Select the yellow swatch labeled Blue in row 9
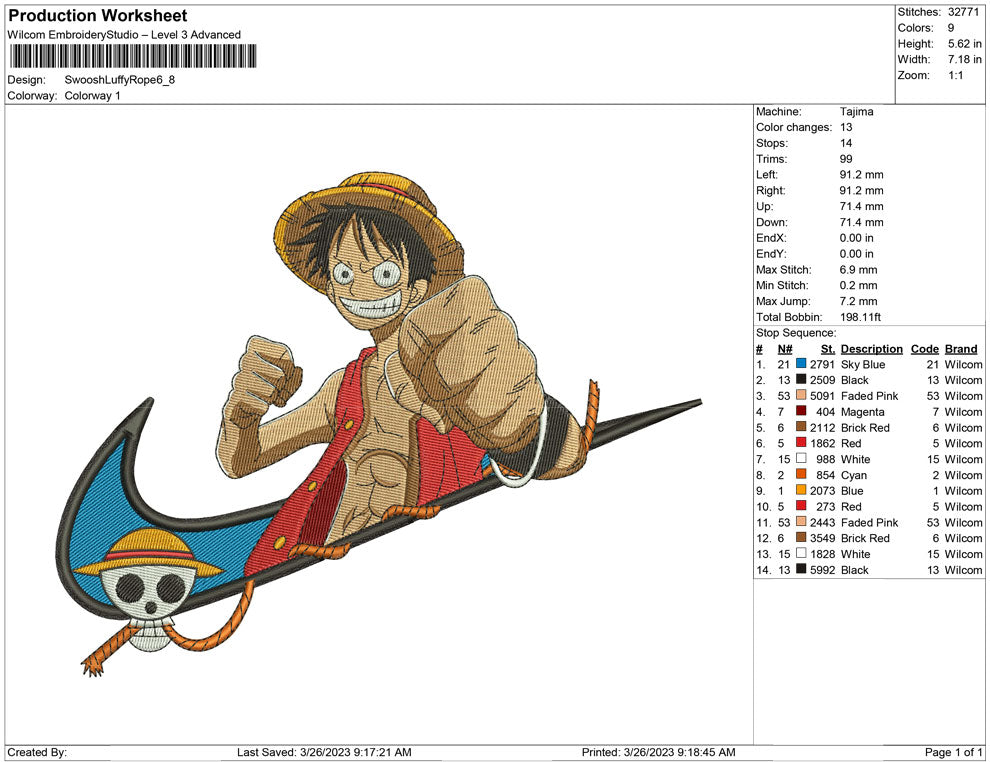The height and width of the screenshot is (762, 990). tap(801, 491)
